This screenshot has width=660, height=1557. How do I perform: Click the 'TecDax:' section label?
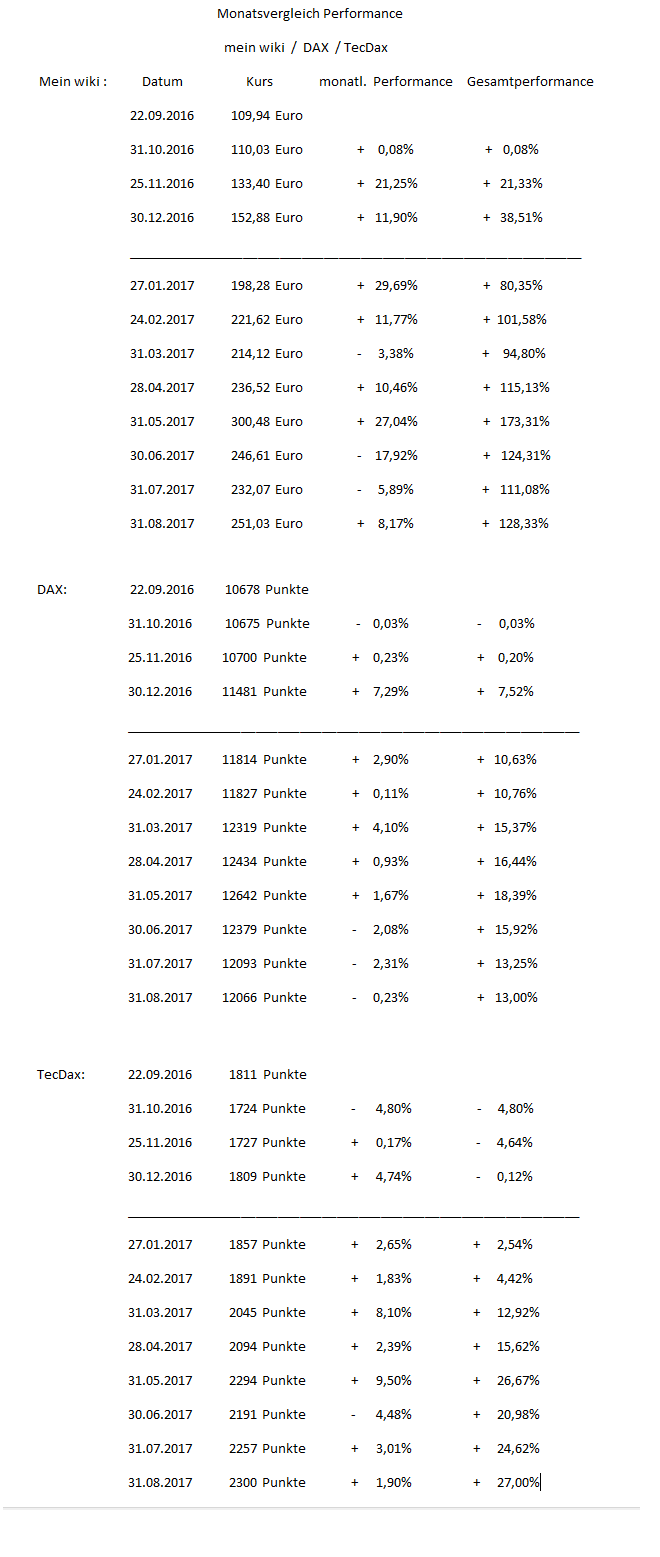[61, 1075]
